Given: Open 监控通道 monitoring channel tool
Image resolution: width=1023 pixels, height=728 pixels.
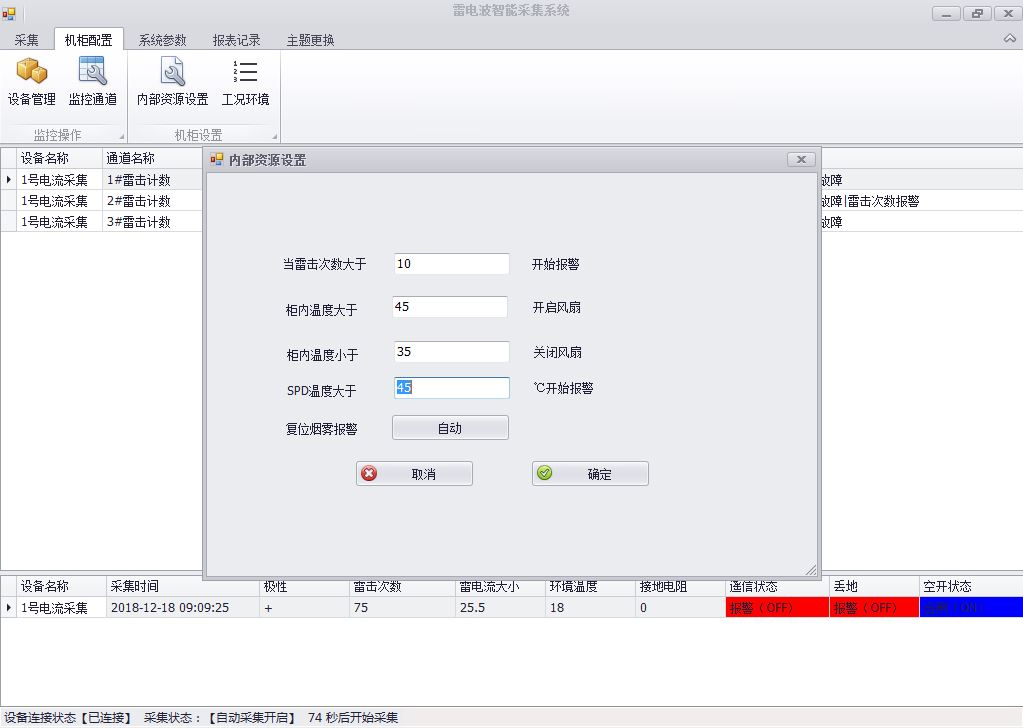Looking at the screenshot, I should point(93,82).
